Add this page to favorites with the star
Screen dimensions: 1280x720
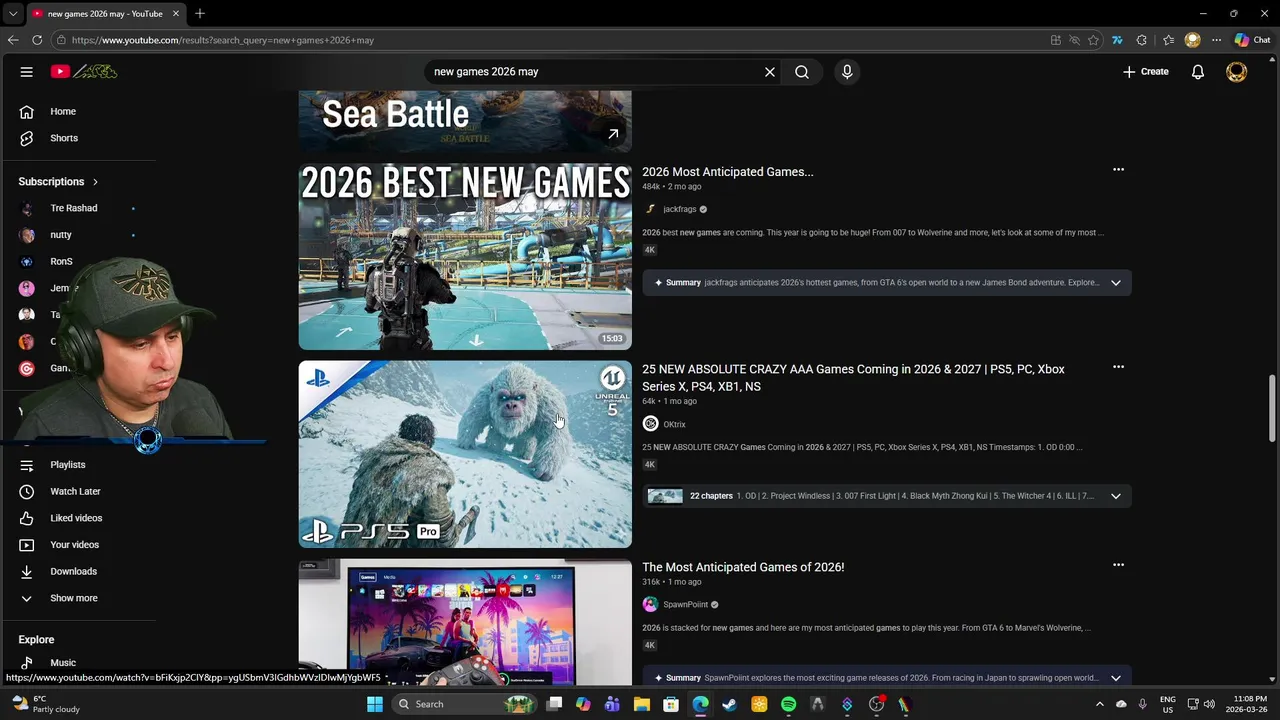pos(1093,40)
